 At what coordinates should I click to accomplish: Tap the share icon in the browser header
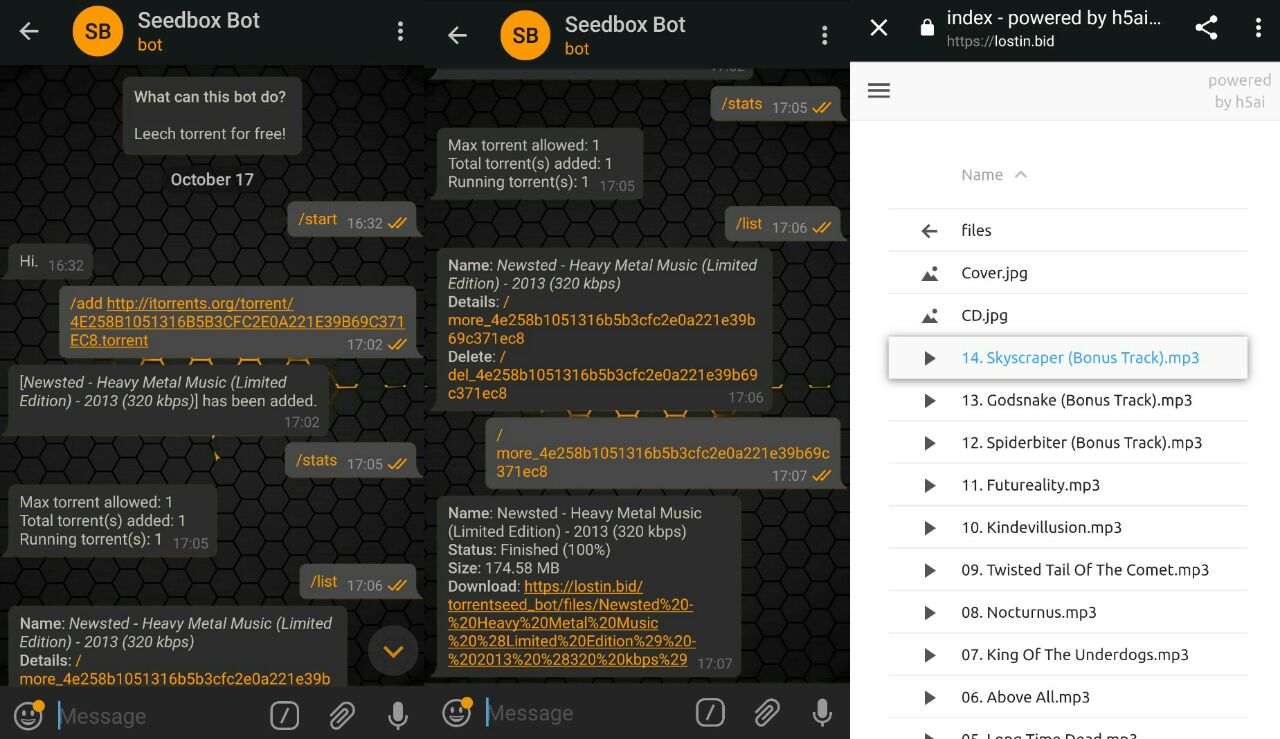click(x=1206, y=28)
